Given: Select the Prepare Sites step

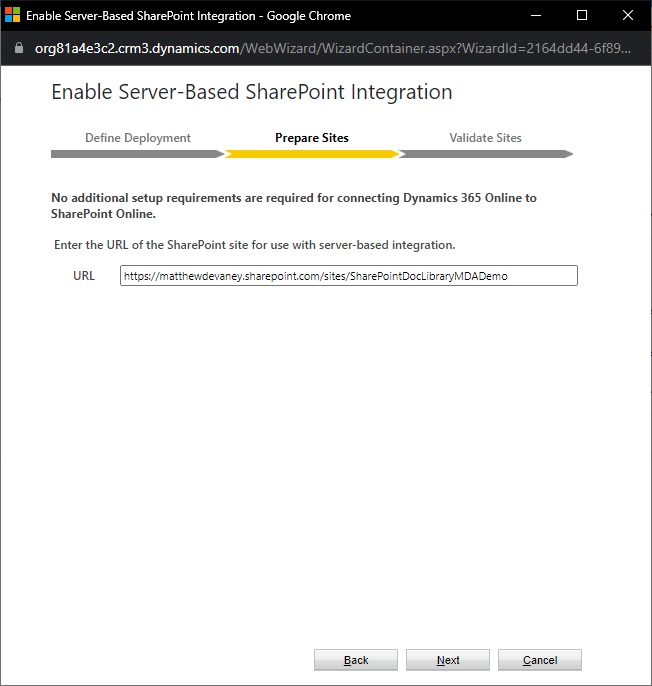Looking at the screenshot, I should [x=312, y=138].
